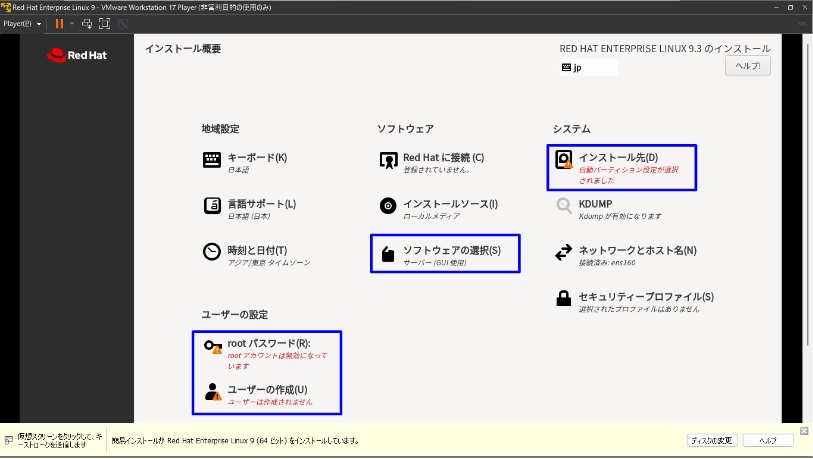This screenshot has width=813, height=459.
Task: Click the Red Hat logo
Action: [77, 55]
